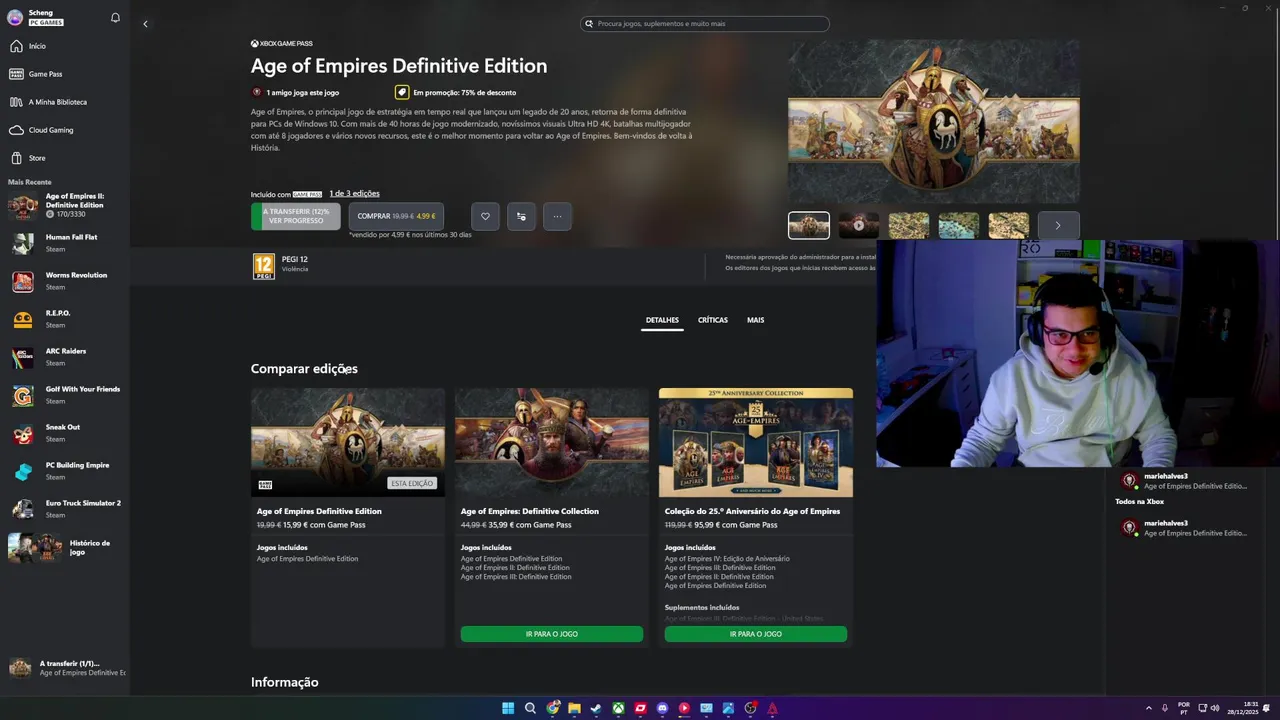This screenshot has height=720, width=1280.
Task: Open Steam from the taskbar
Action: [596, 708]
